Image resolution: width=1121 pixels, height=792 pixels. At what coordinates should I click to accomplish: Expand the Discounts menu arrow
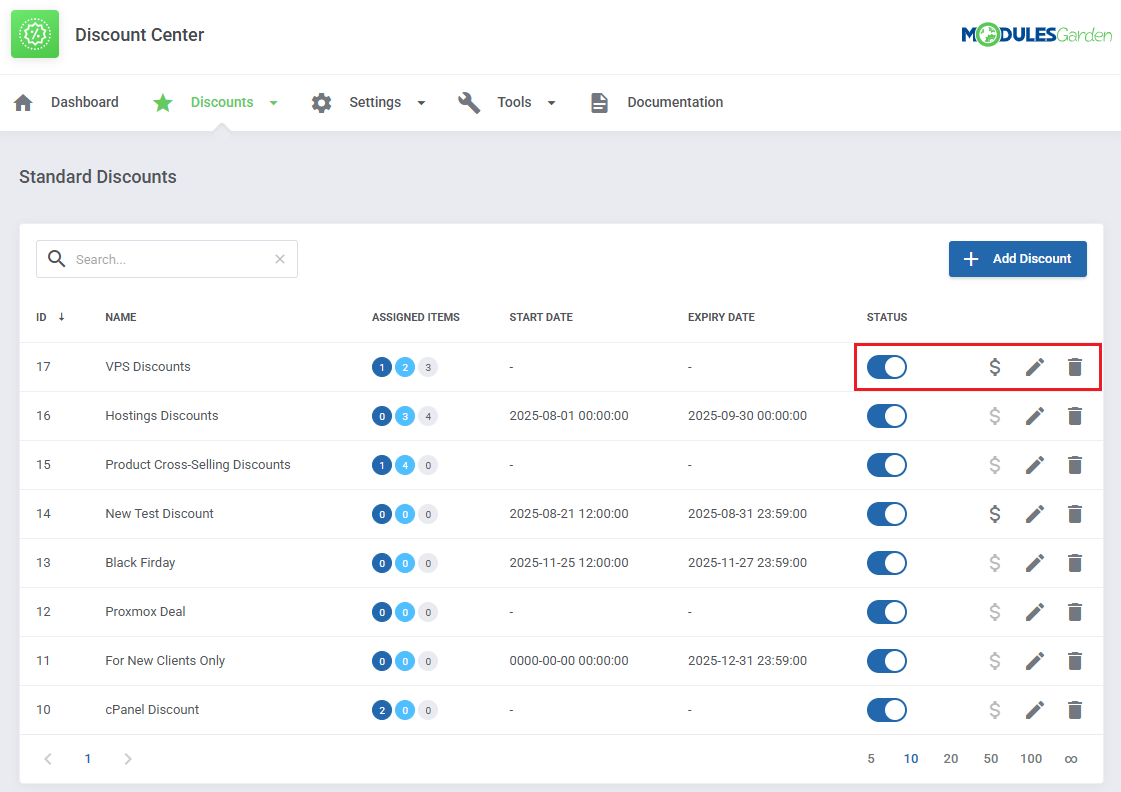coord(274,103)
